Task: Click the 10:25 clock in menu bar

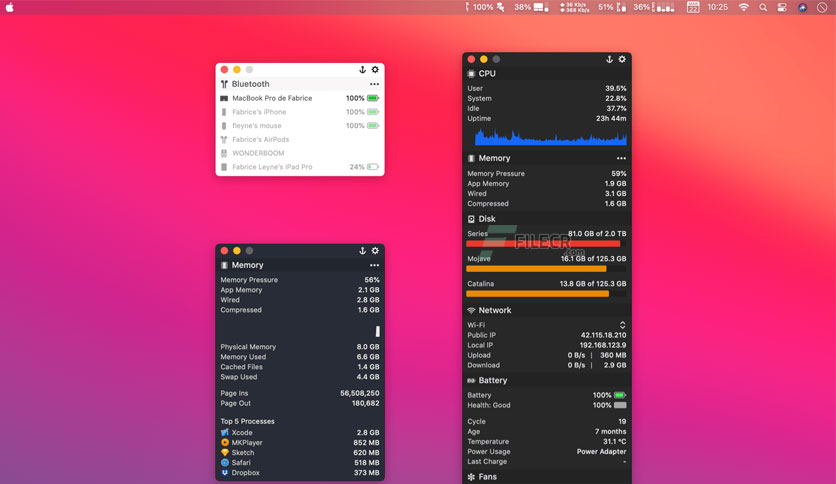Action: point(718,7)
